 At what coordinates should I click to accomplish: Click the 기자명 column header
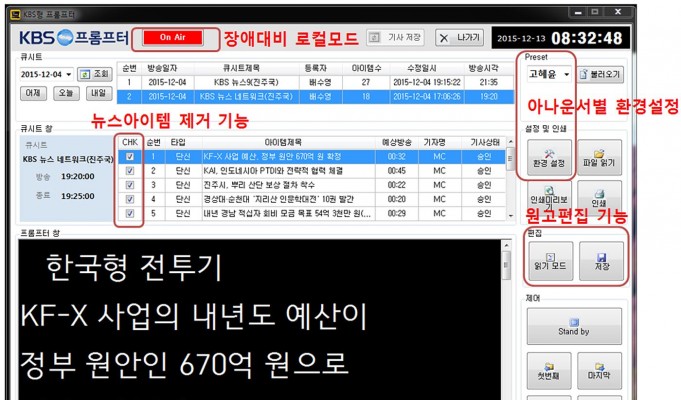point(439,142)
